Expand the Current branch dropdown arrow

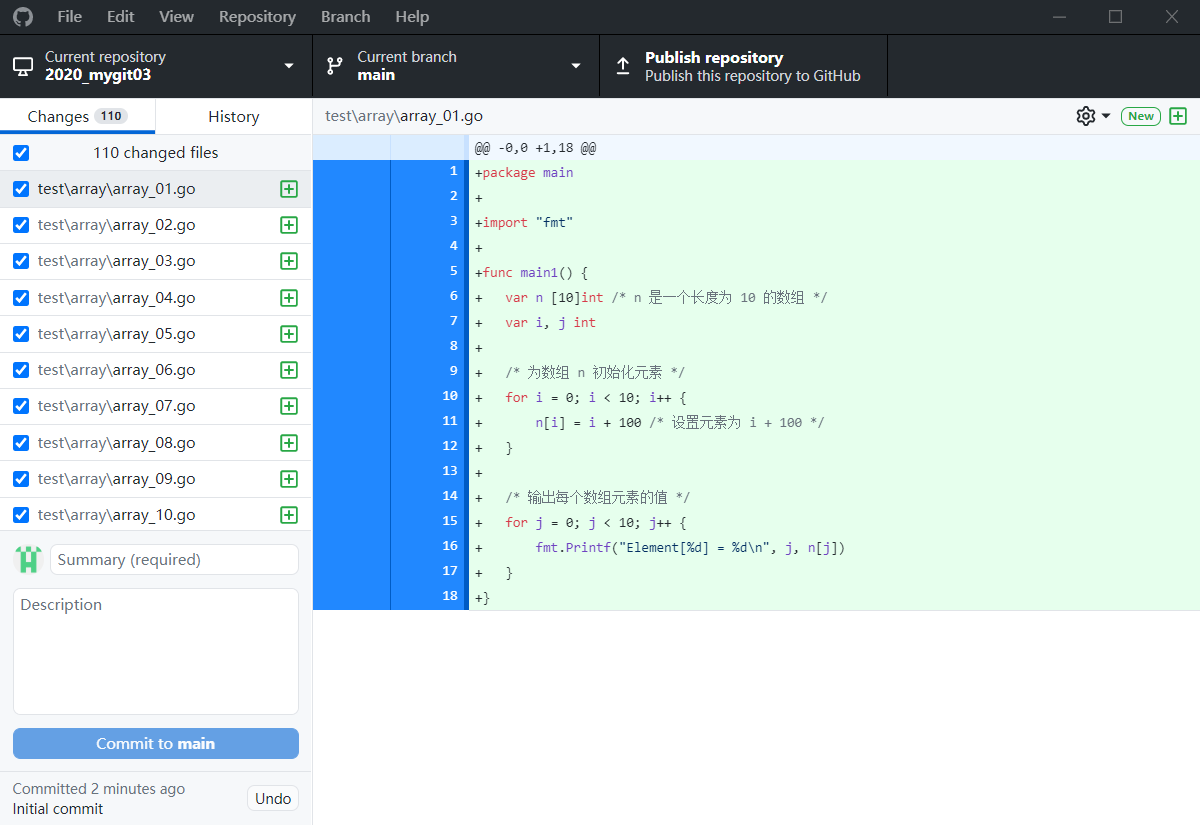576,66
